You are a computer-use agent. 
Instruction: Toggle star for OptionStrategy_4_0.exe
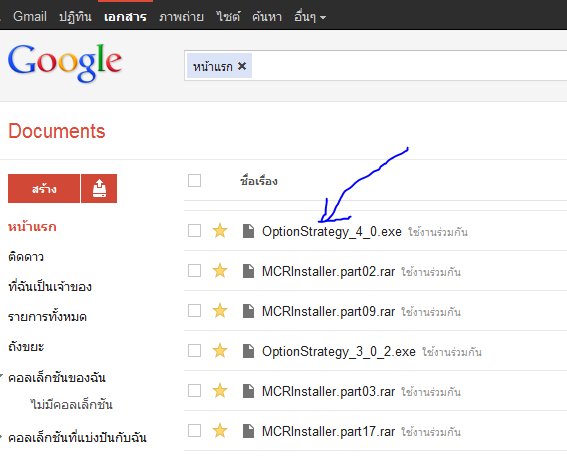point(220,231)
